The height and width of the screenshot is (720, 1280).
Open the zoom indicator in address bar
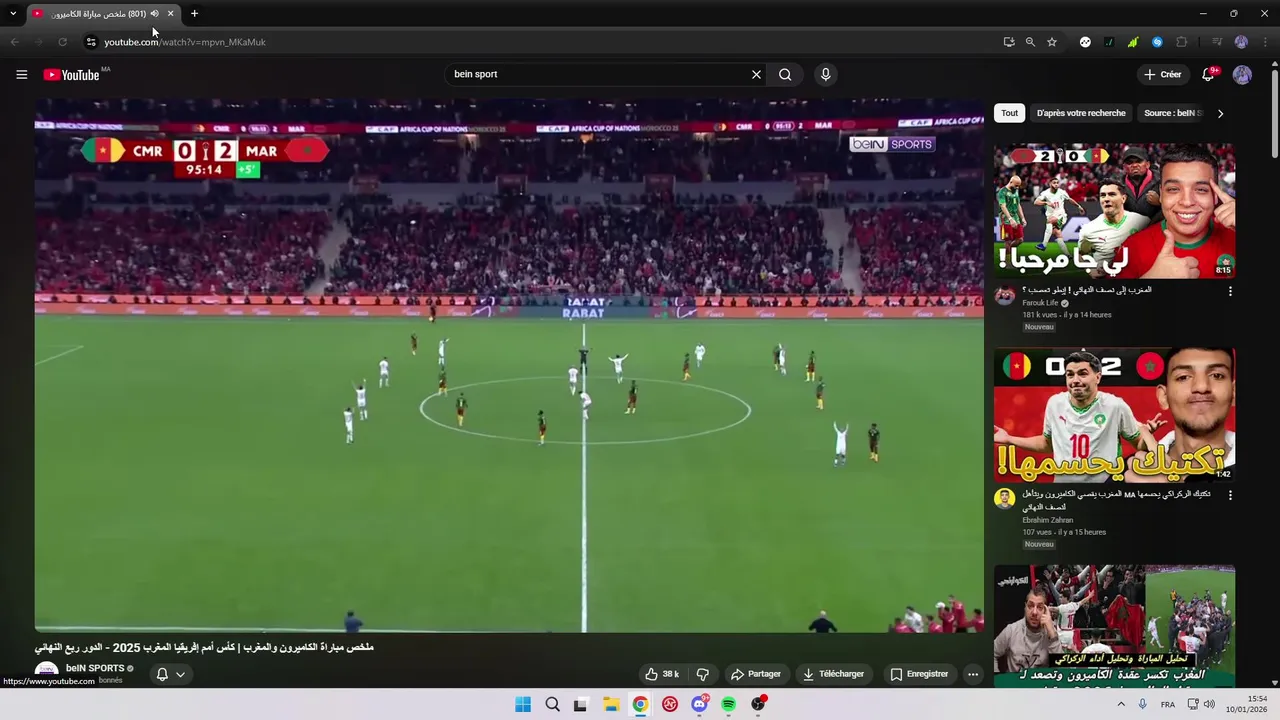(x=1030, y=42)
